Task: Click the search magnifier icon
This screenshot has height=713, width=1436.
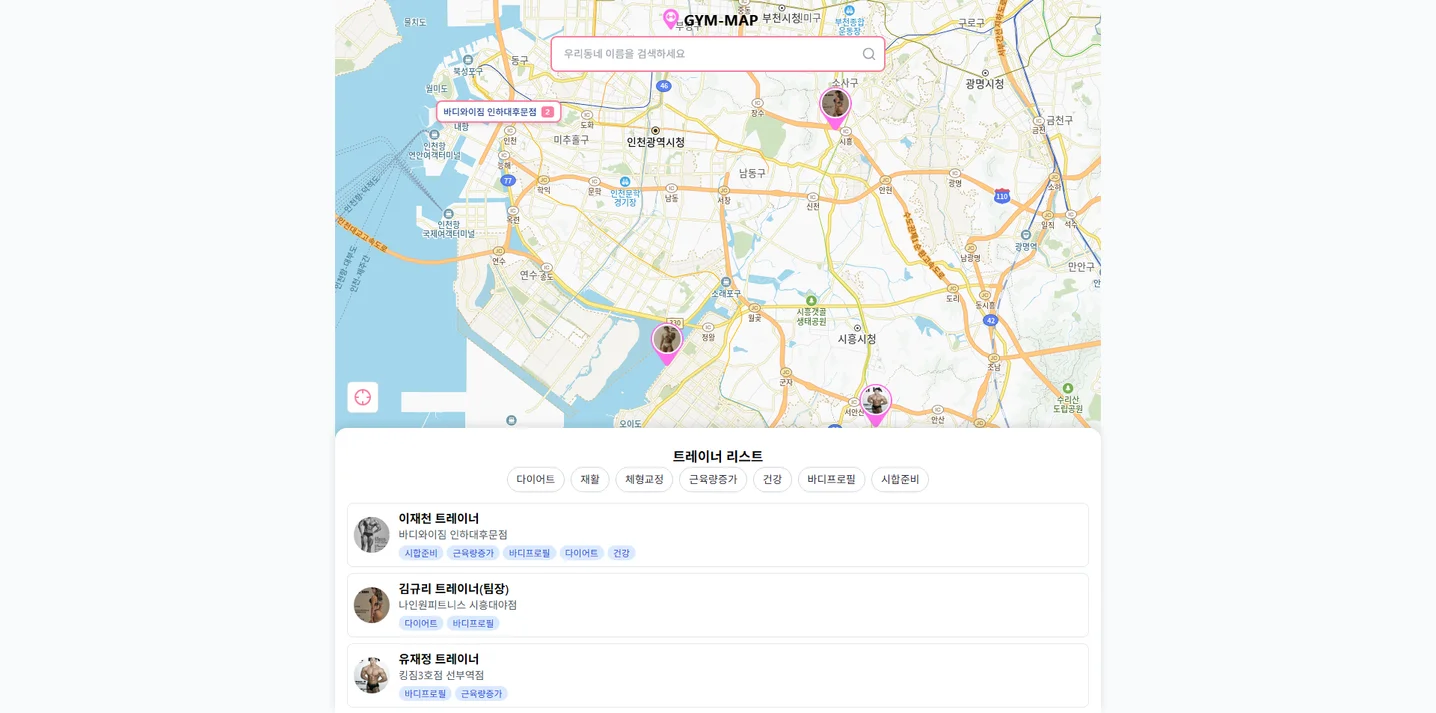Action: [867, 54]
